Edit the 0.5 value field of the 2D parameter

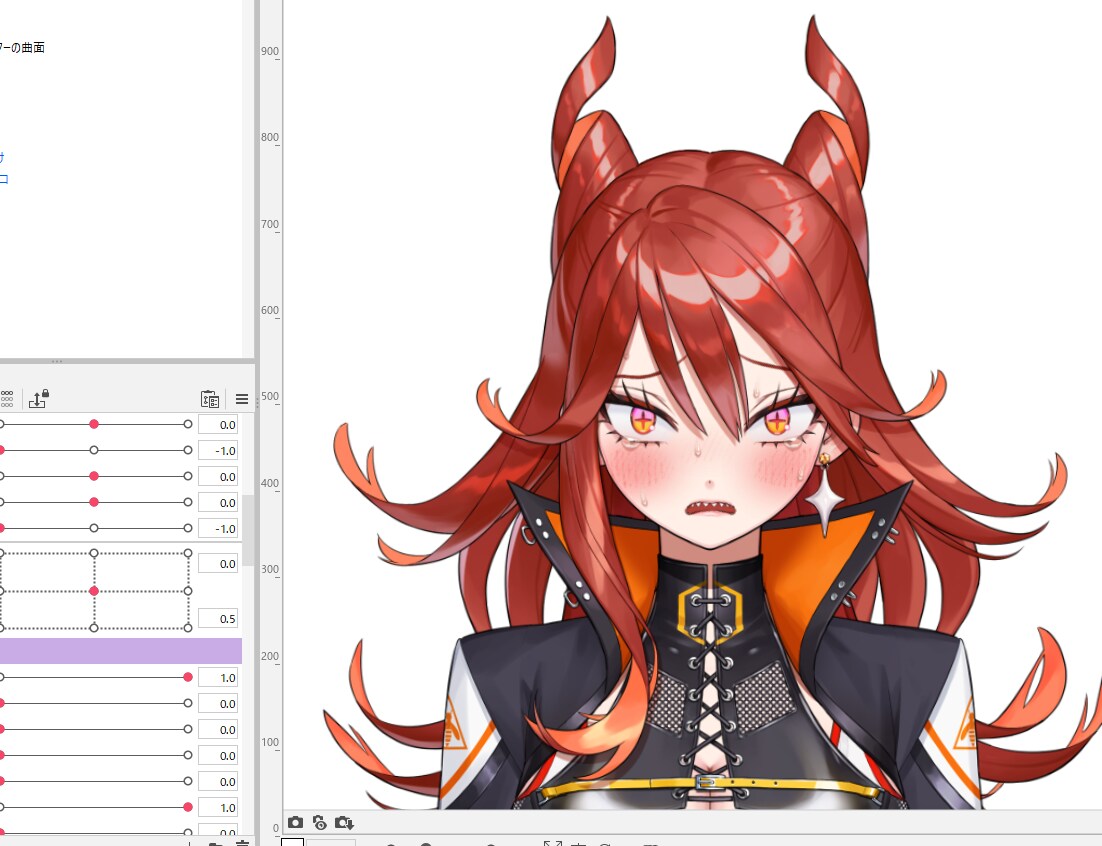click(219, 618)
